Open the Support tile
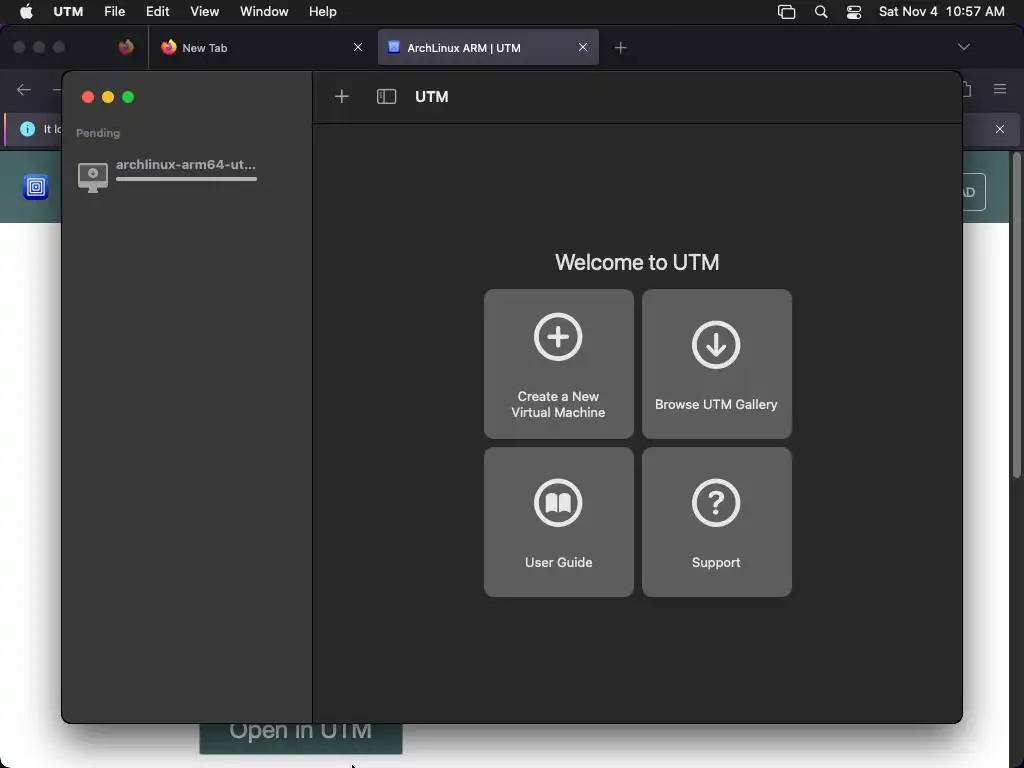Image resolution: width=1024 pixels, height=768 pixels. [x=716, y=522]
